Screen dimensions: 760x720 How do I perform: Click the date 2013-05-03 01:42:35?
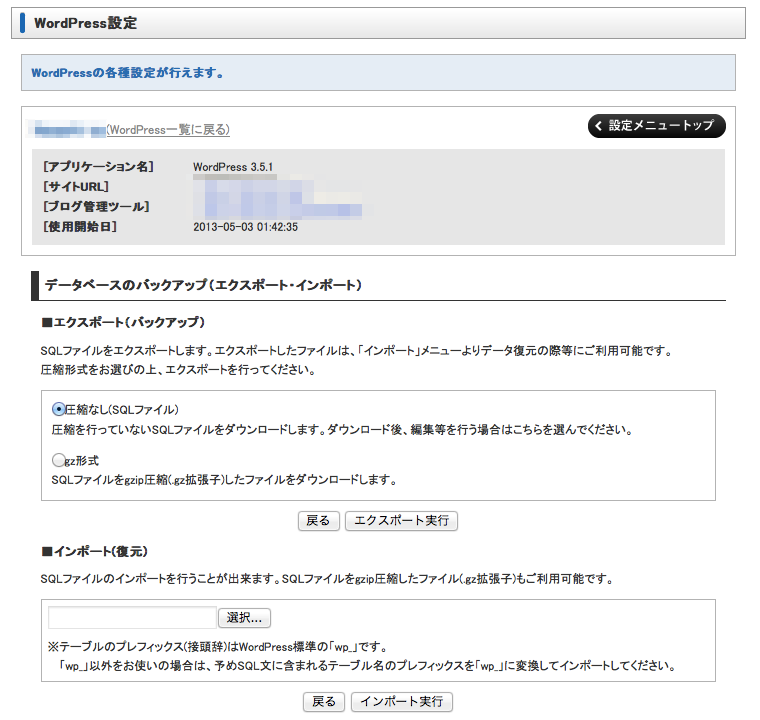click(246, 227)
